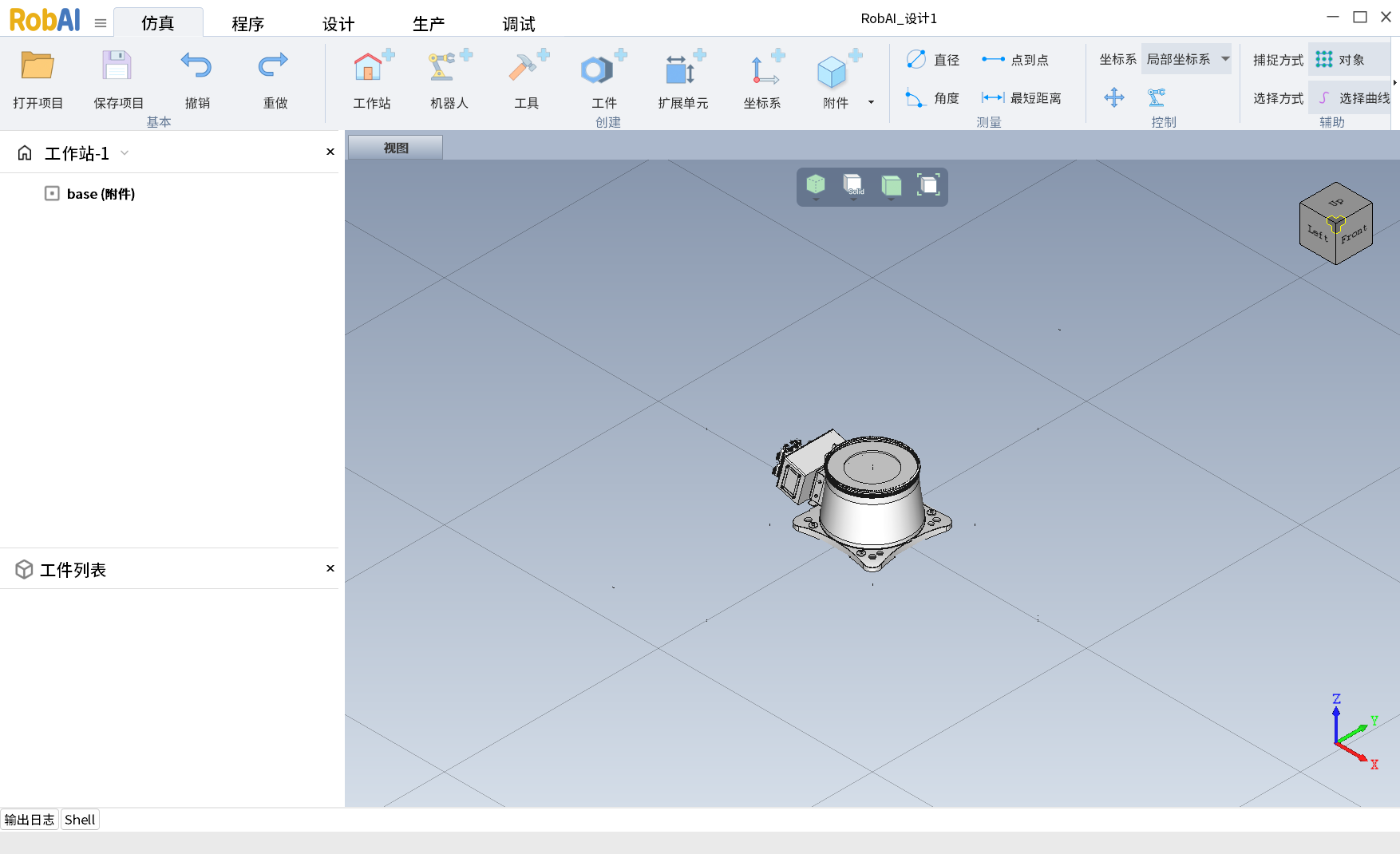Screen dimensions: 1400x854
Task: Click the RobAI logo
Action: click(x=45, y=20)
